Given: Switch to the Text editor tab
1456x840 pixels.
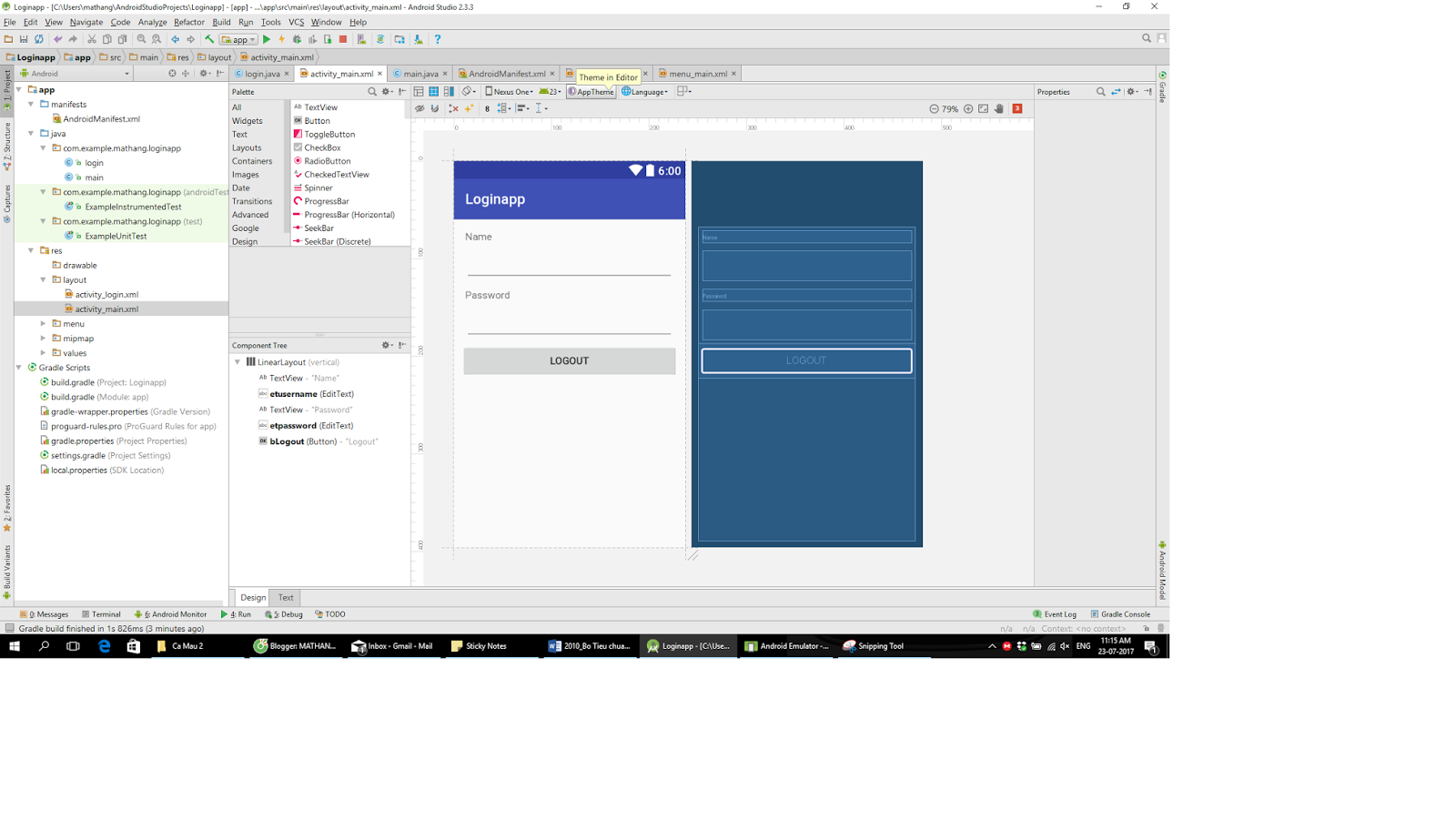Looking at the screenshot, I should tap(285, 597).
